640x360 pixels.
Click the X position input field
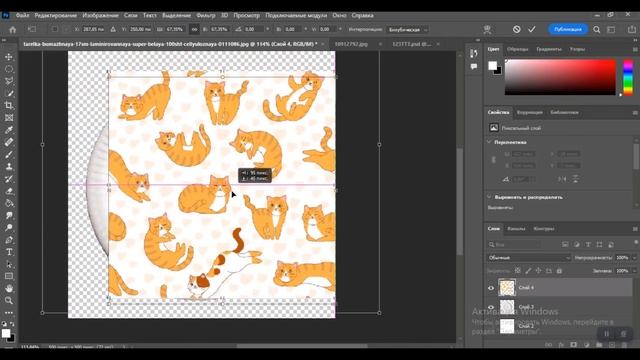pos(94,29)
